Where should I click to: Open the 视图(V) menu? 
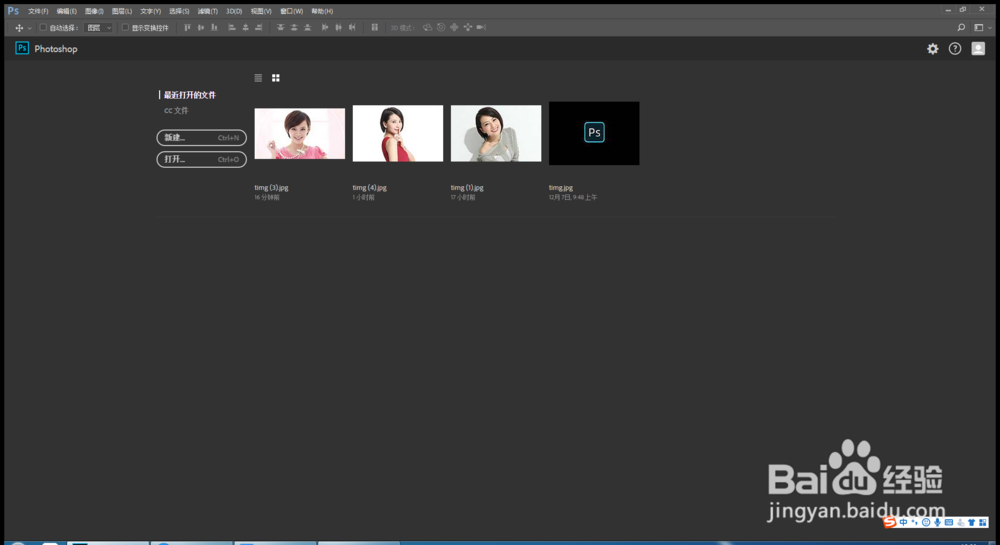tap(261, 11)
